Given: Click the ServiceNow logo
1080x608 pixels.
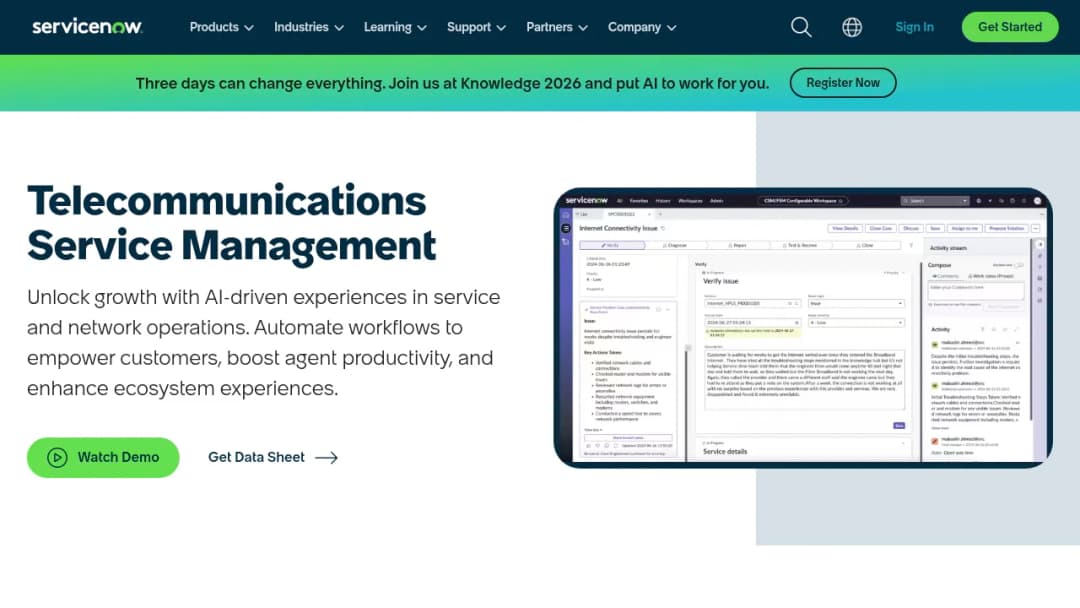Looking at the screenshot, I should 87,27.
